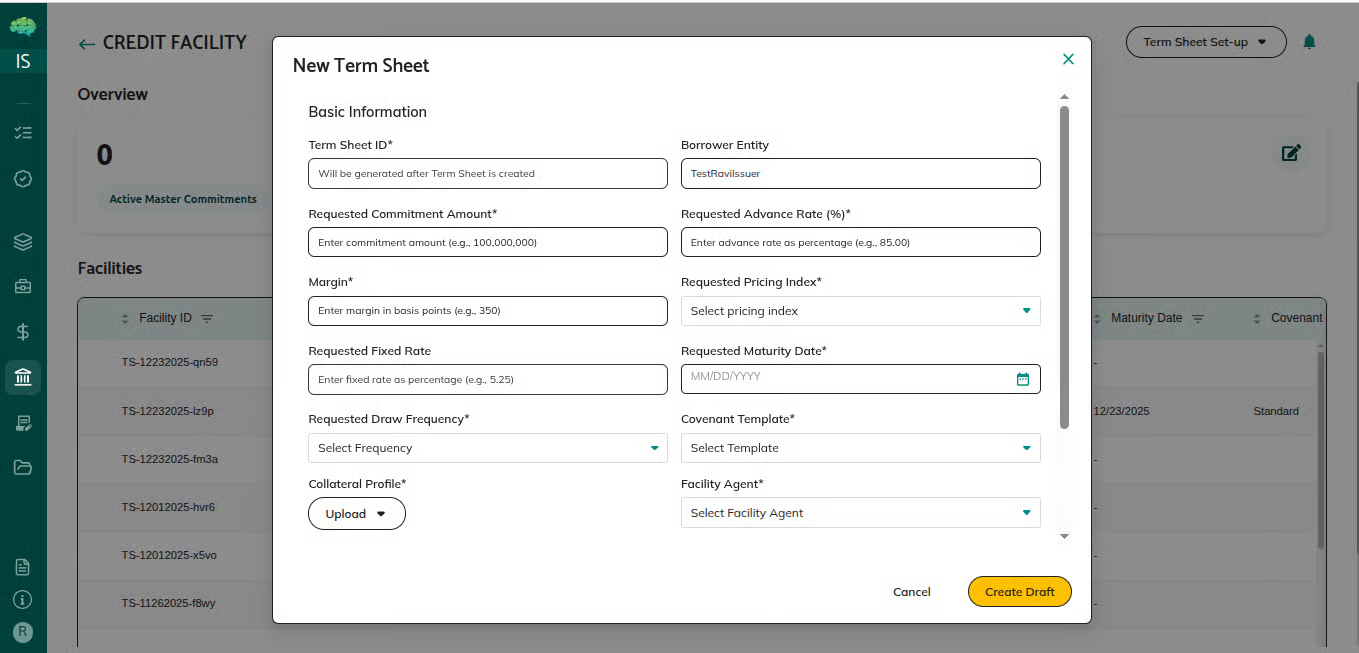
Task: Click the Requested Commitment Amount field
Action: coord(487,242)
